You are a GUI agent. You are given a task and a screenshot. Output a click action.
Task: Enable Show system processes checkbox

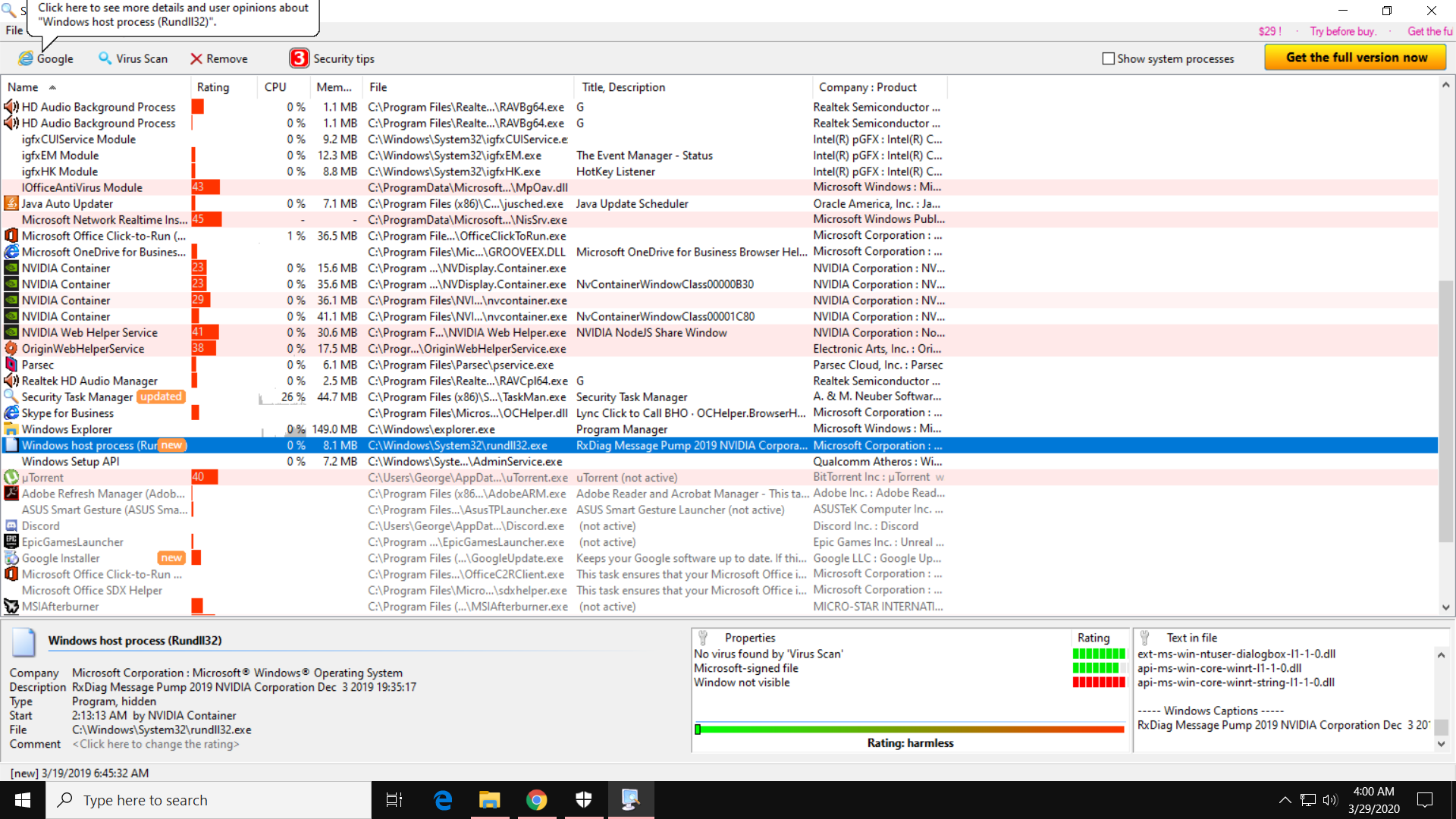1109,58
